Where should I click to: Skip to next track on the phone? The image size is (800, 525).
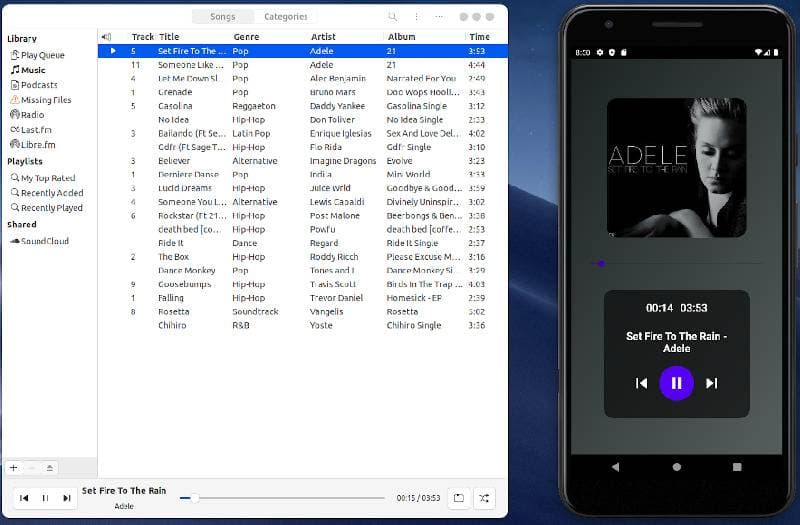pyautogui.click(x=712, y=383)
